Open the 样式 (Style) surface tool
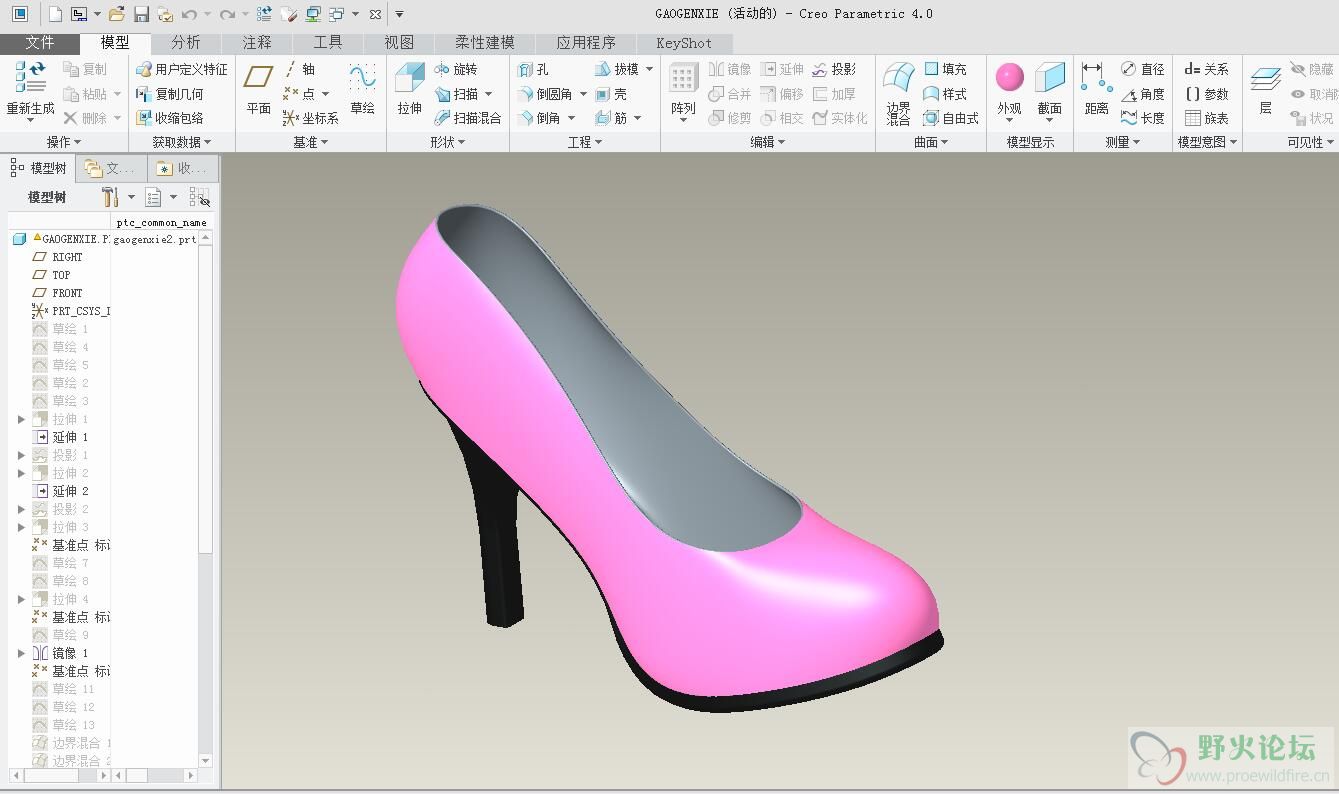 [945, 94]
